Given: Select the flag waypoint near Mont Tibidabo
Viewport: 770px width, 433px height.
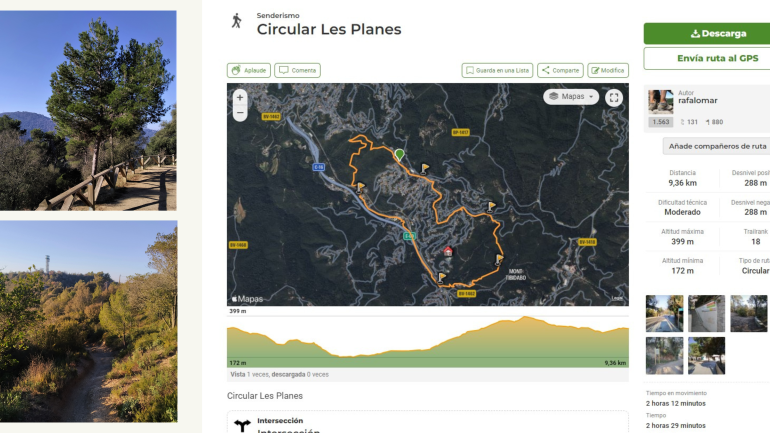Looking at the screenshot, I should tap(499, 259).
